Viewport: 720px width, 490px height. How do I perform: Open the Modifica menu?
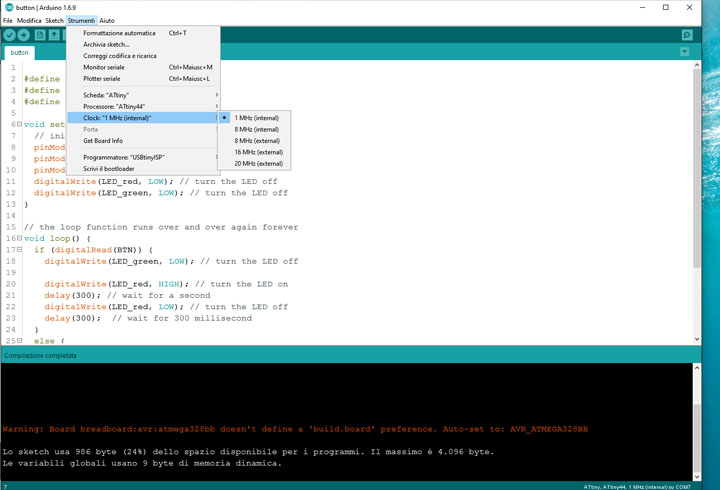[x=29, y=21]
